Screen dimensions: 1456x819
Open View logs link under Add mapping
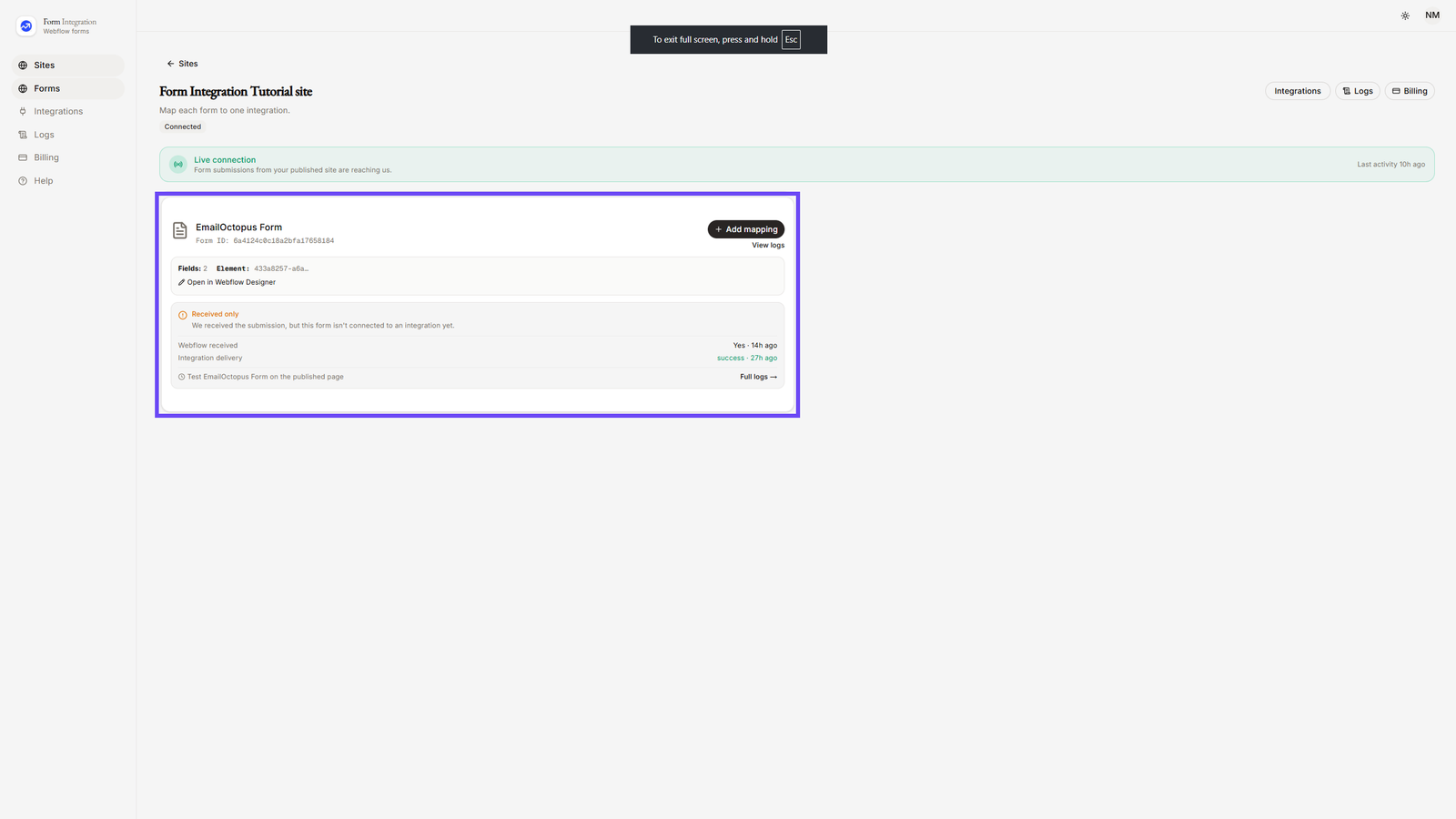(x=768, y=246)
